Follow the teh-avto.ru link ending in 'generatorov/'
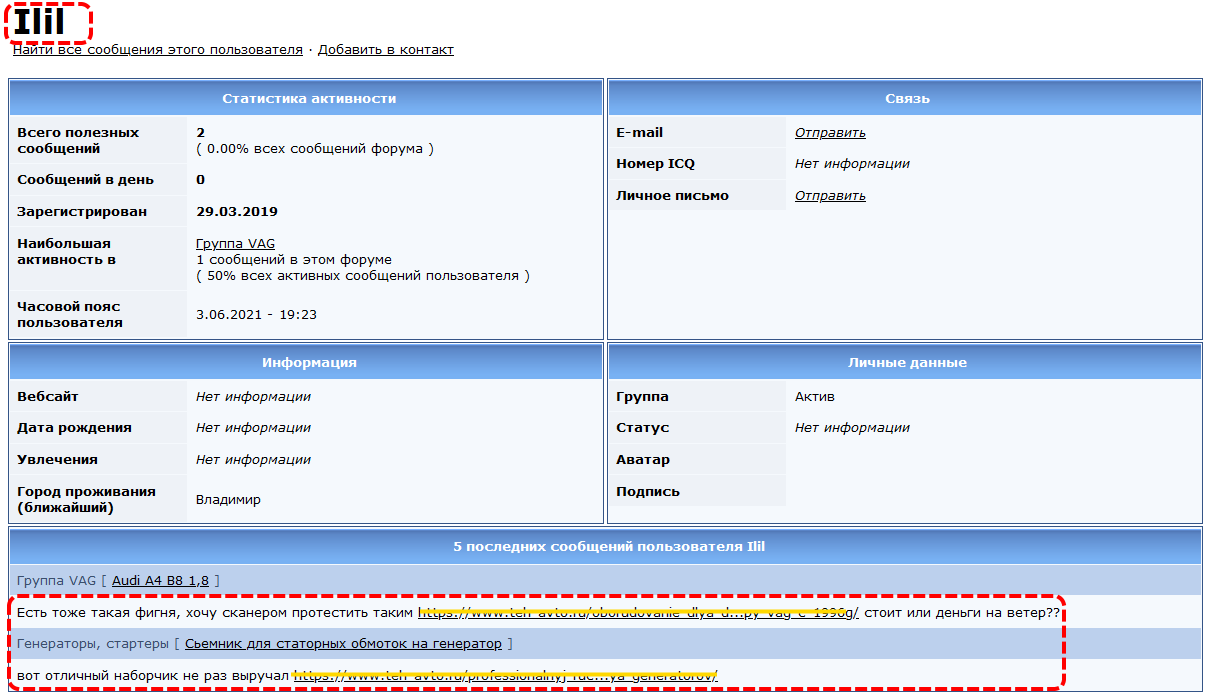This screenshot has height=695, width=1206. pyautogui.click(x=505, y=675)
